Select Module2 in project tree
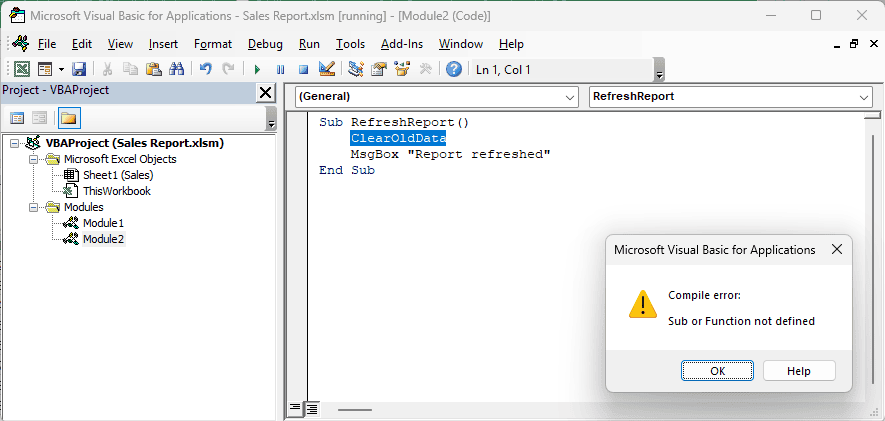 [x=103, y=239]
